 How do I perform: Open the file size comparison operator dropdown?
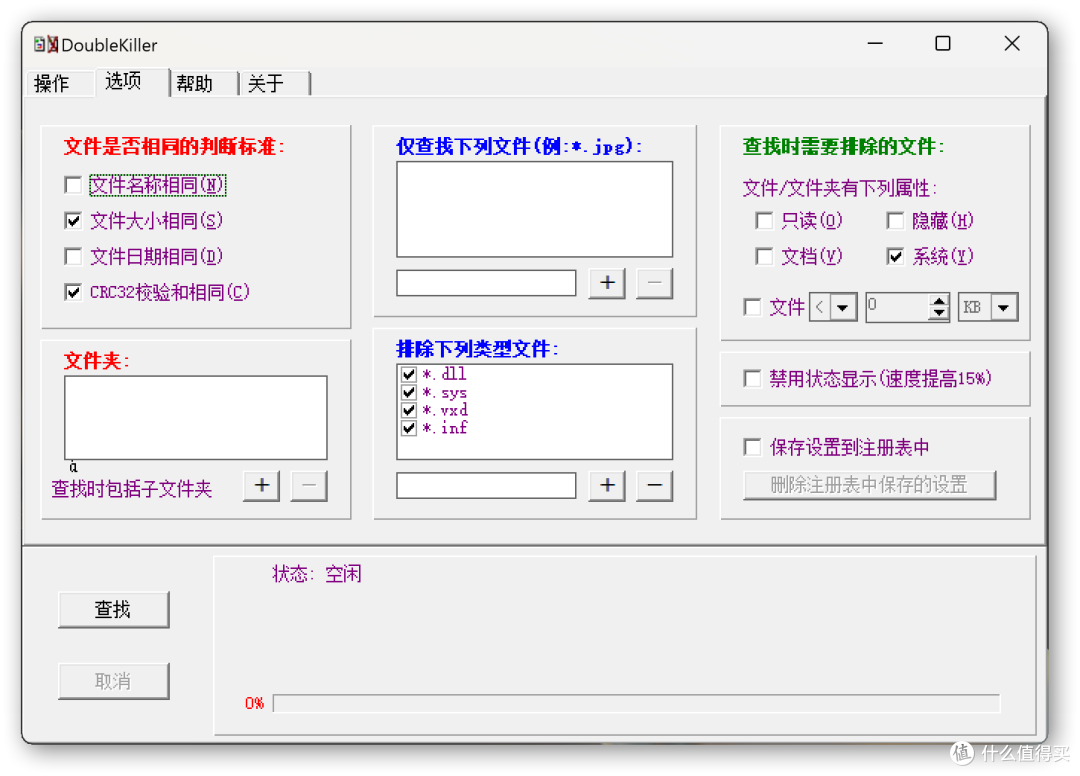843,307
